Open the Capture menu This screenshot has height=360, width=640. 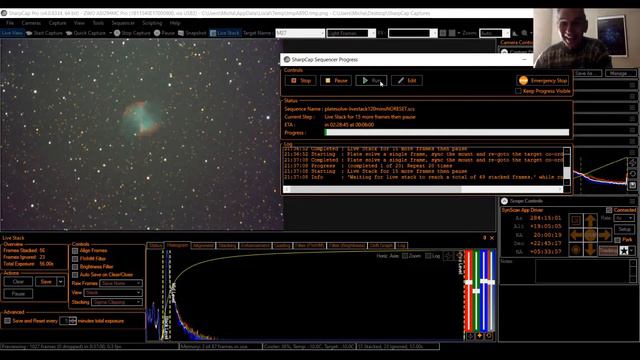point(58,23)
